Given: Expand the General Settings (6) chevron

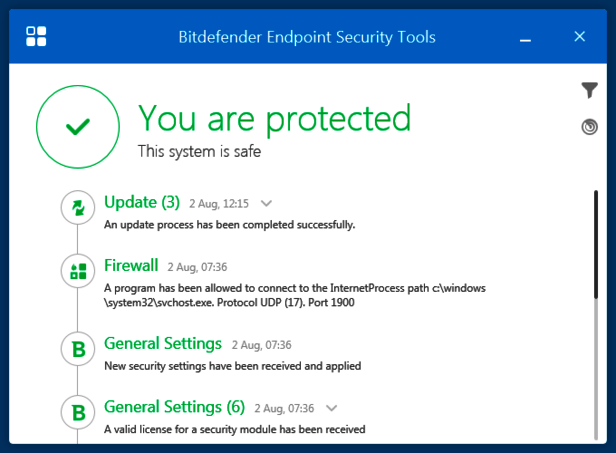Looking at the screenshot, I should point(332,408).
